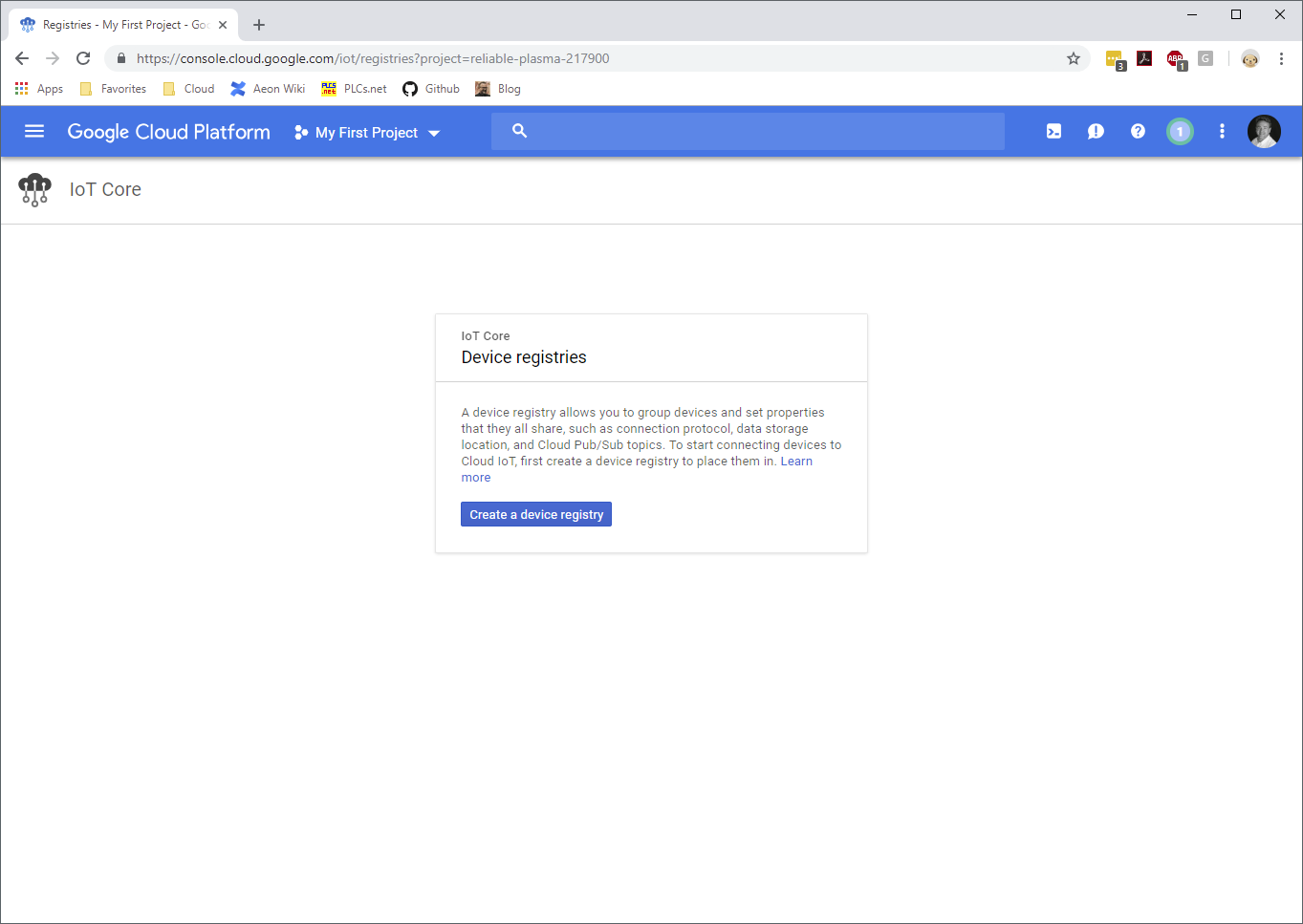Select the Registries - My First Project tab
The image size is (1303, 924).
click(124, 25)
